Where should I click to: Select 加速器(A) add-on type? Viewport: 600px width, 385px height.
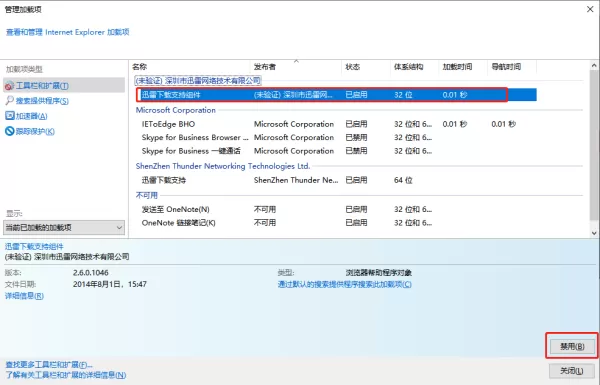(x=31, y=116)
